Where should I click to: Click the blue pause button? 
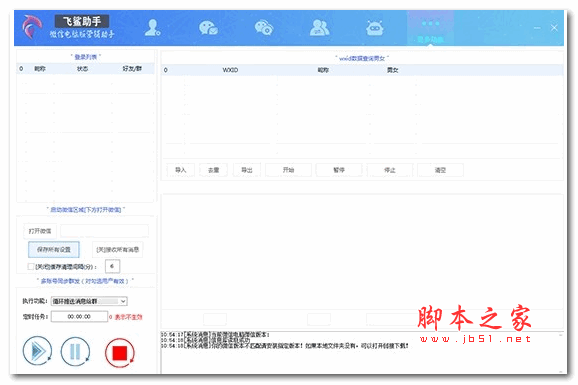(75, 351)
